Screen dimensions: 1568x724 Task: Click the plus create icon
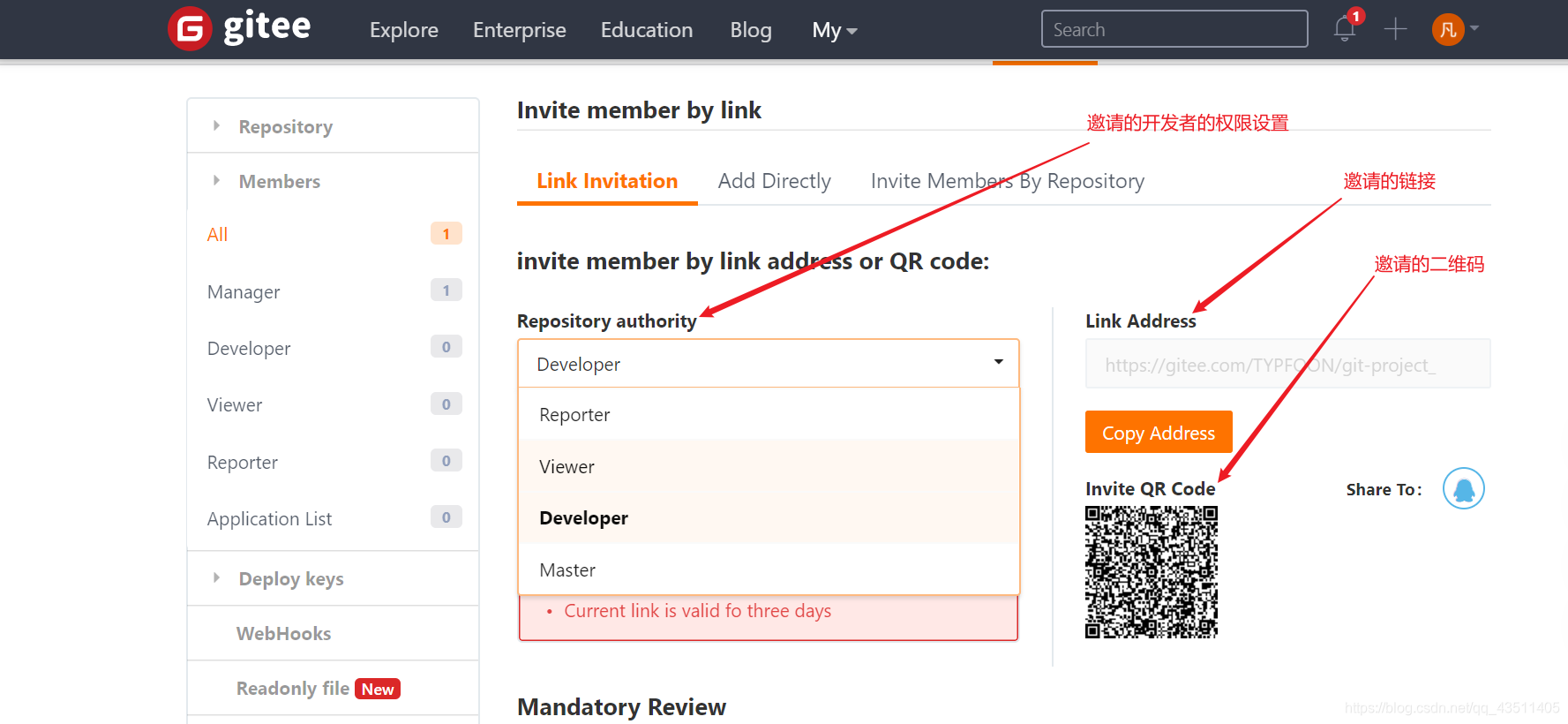1395,29
